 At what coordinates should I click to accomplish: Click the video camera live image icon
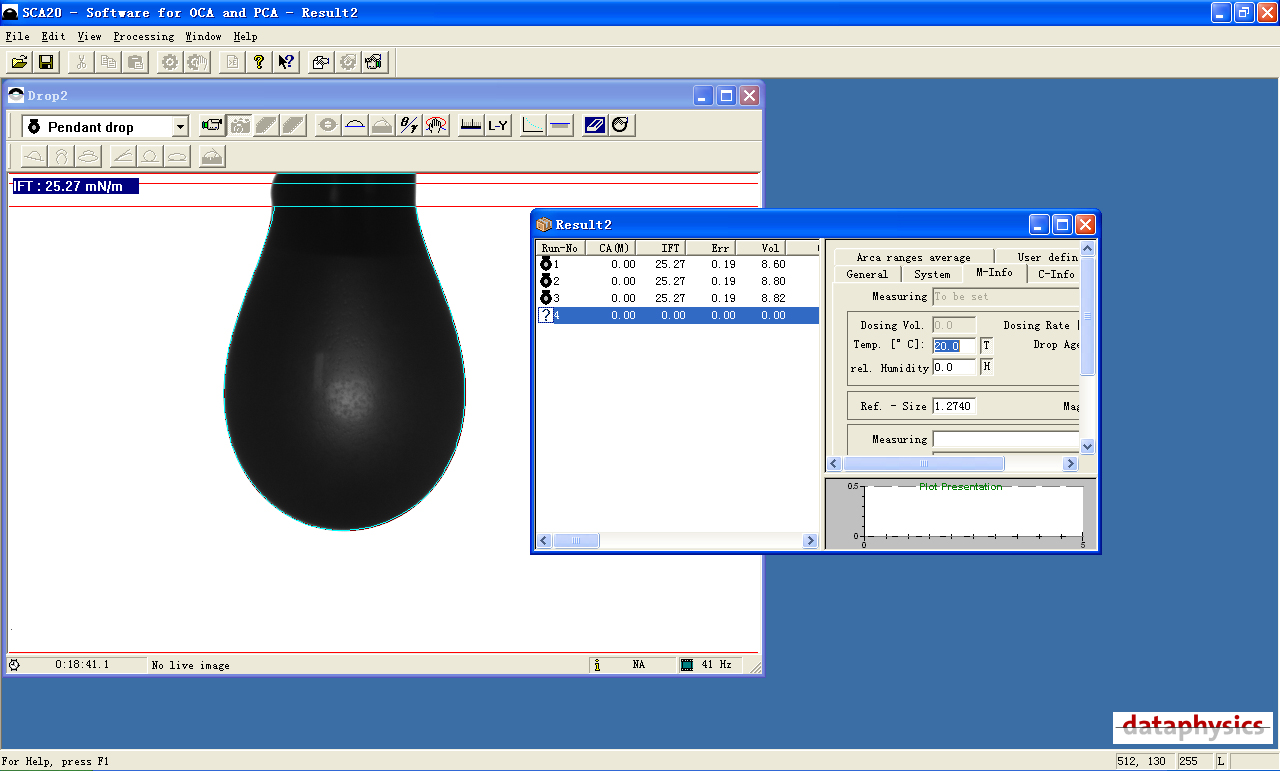[211, 125]
